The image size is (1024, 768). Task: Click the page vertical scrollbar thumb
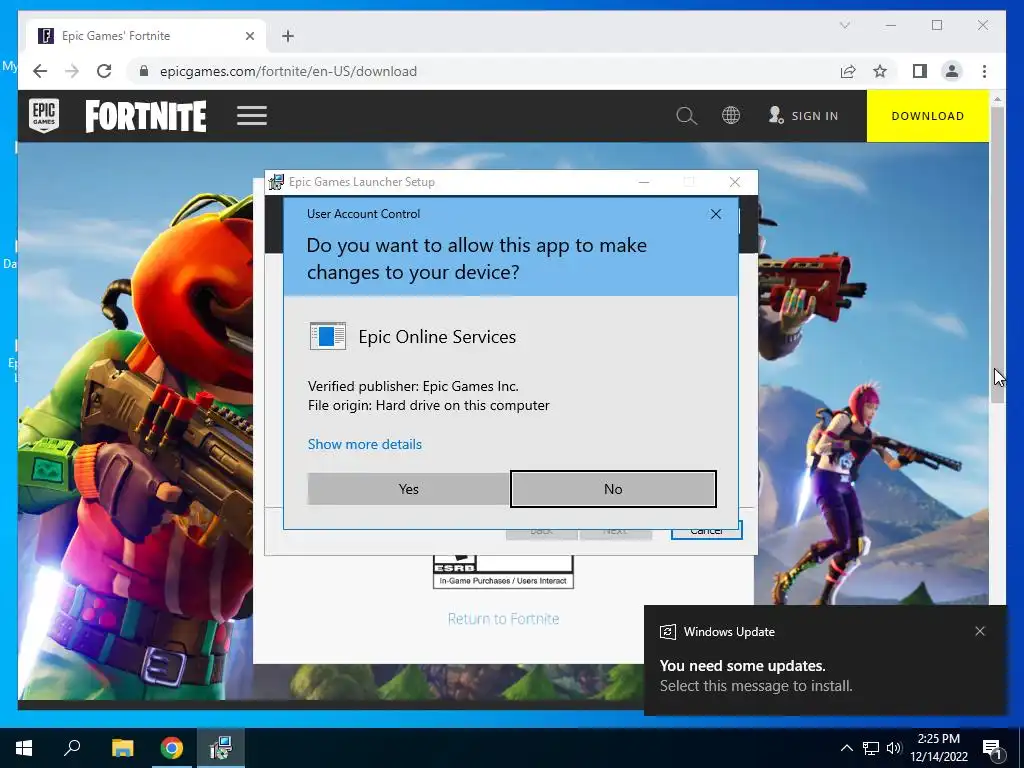[997, 255]
